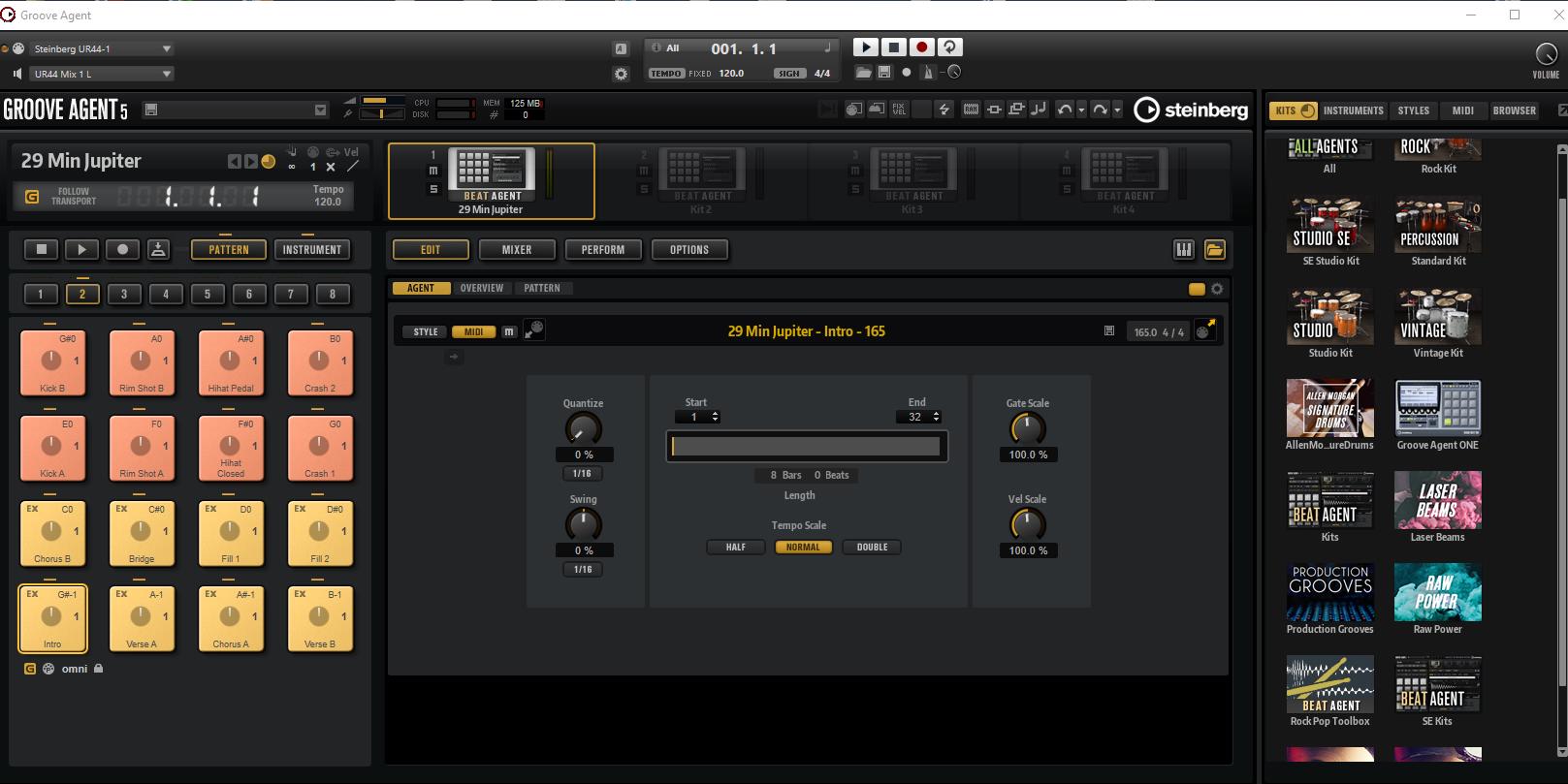Mute the pattern with the m button beside MIDI

[509, 331]
